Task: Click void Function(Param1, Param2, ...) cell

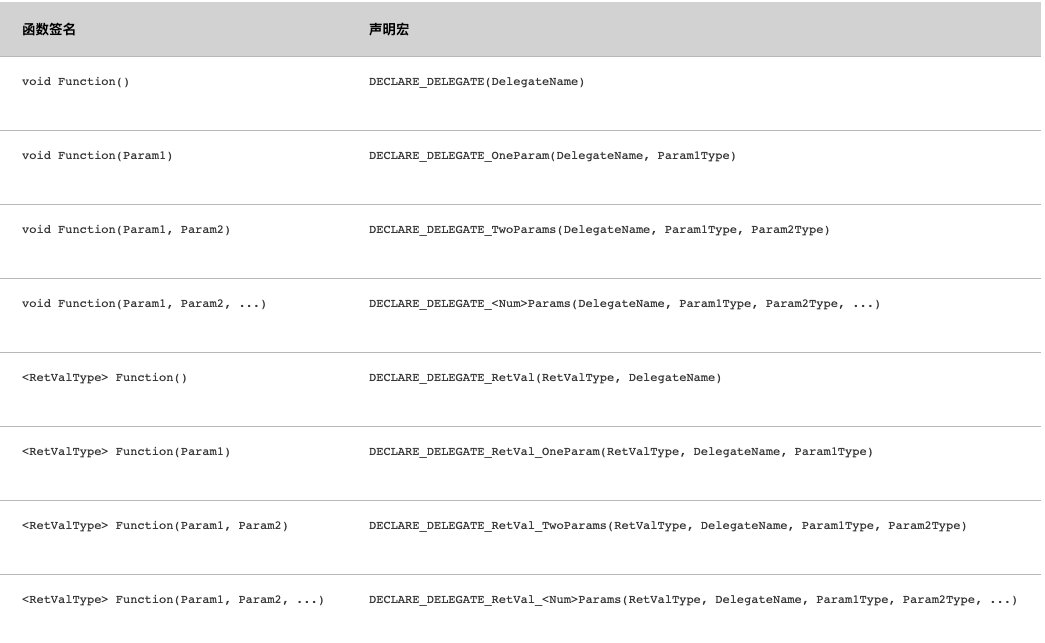Action: click(144, 303)
